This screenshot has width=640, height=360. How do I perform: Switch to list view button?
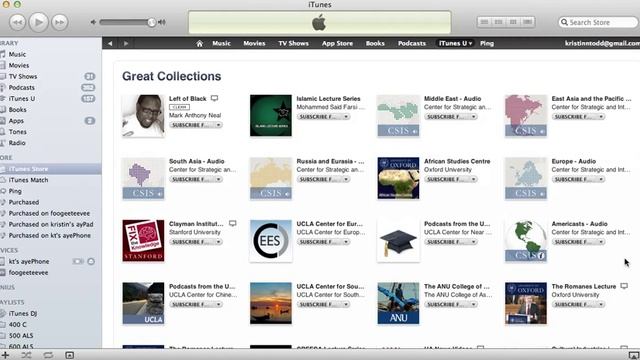click(484, 22)
